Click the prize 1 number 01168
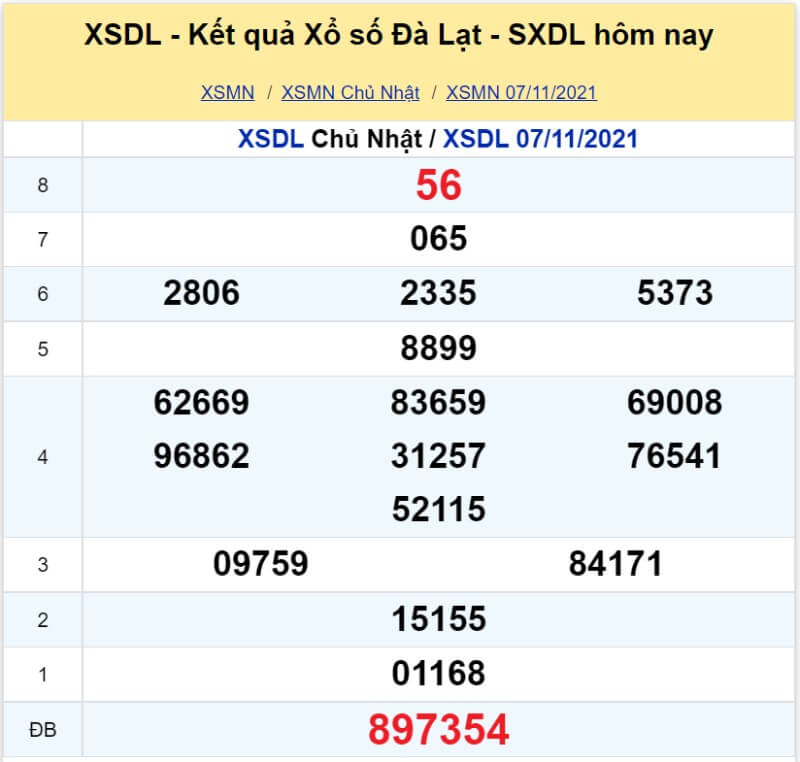Viewport: 800px width, 762px height. 439,673
